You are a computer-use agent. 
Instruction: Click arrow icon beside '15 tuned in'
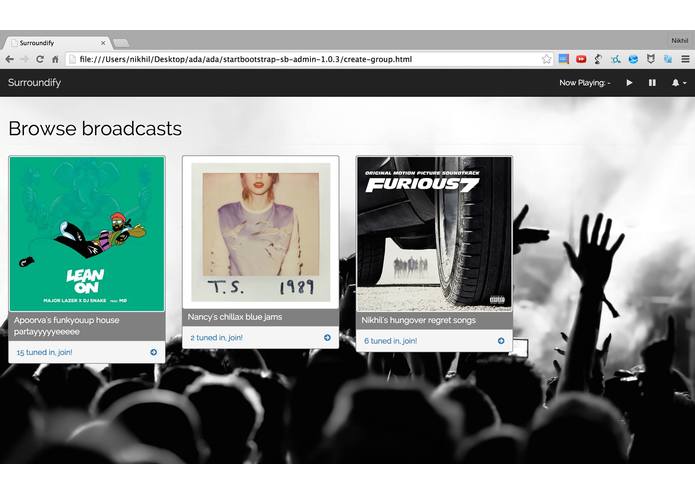[x=153, y=352]
